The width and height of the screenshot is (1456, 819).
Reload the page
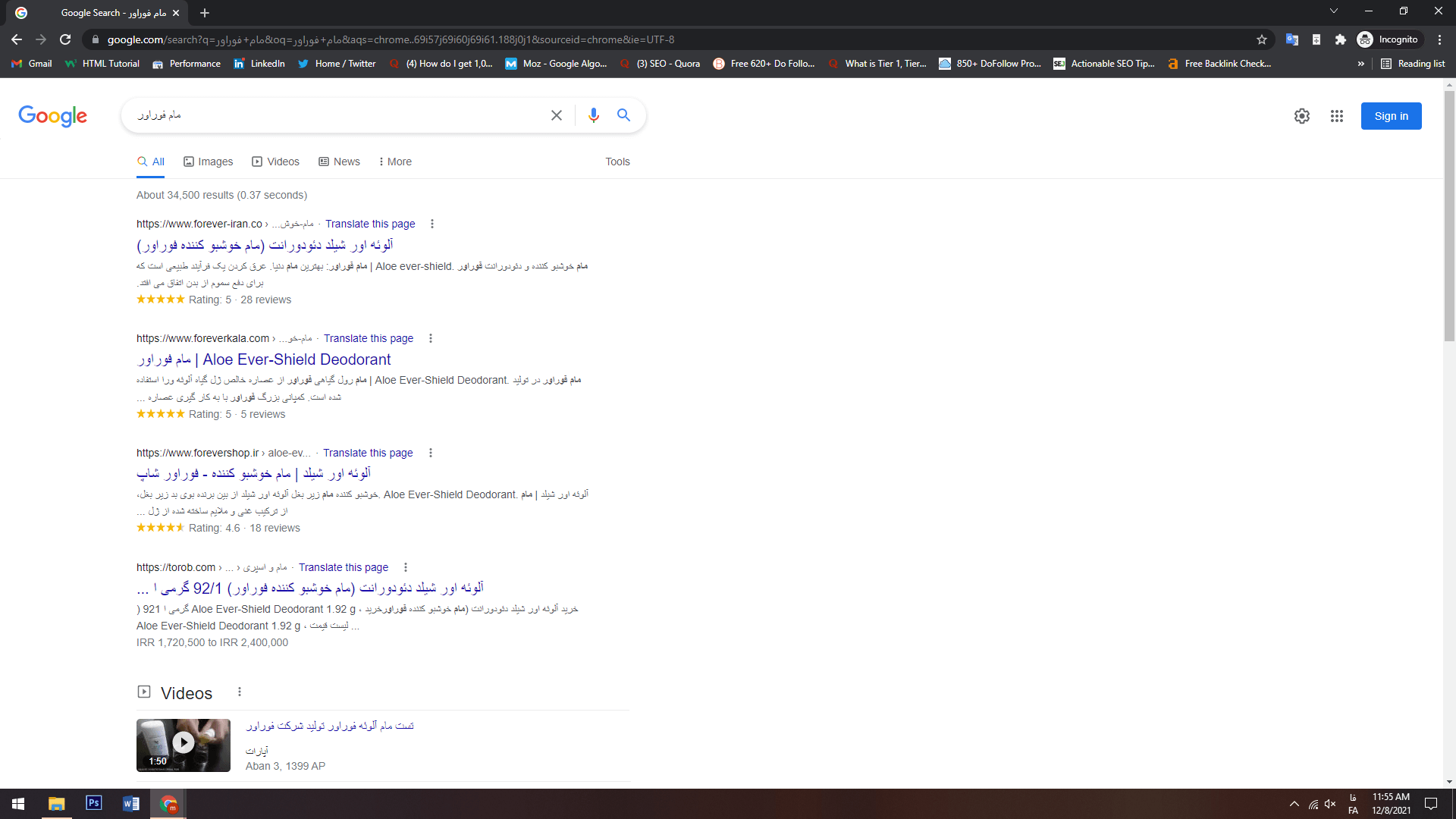click(65, 39)
